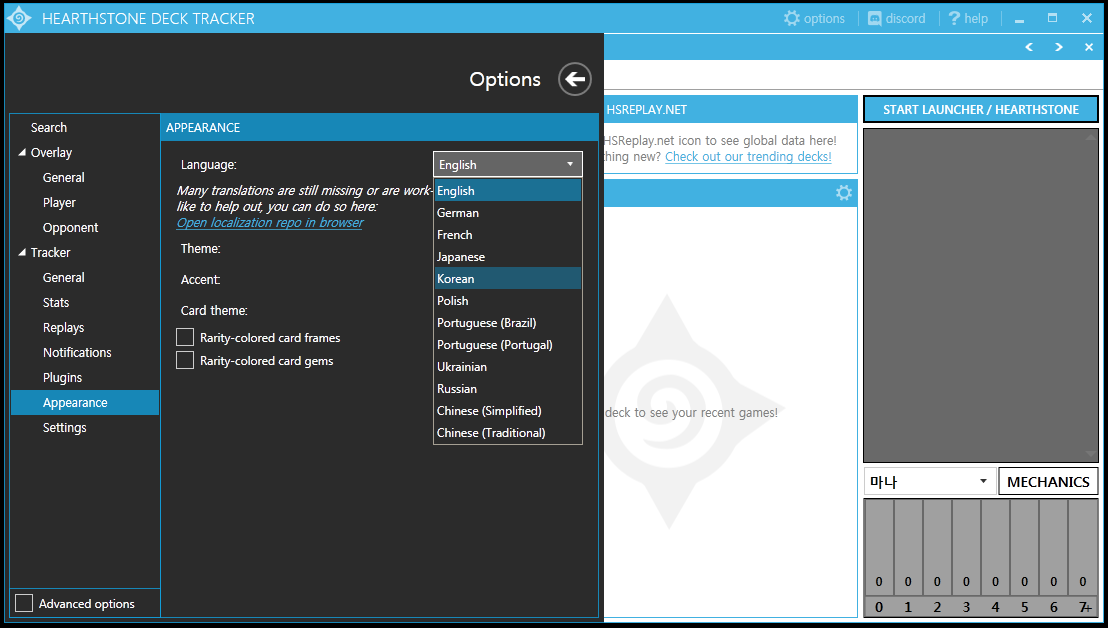Select Polish in language list

pyautogui.click(x=507, y=300)
